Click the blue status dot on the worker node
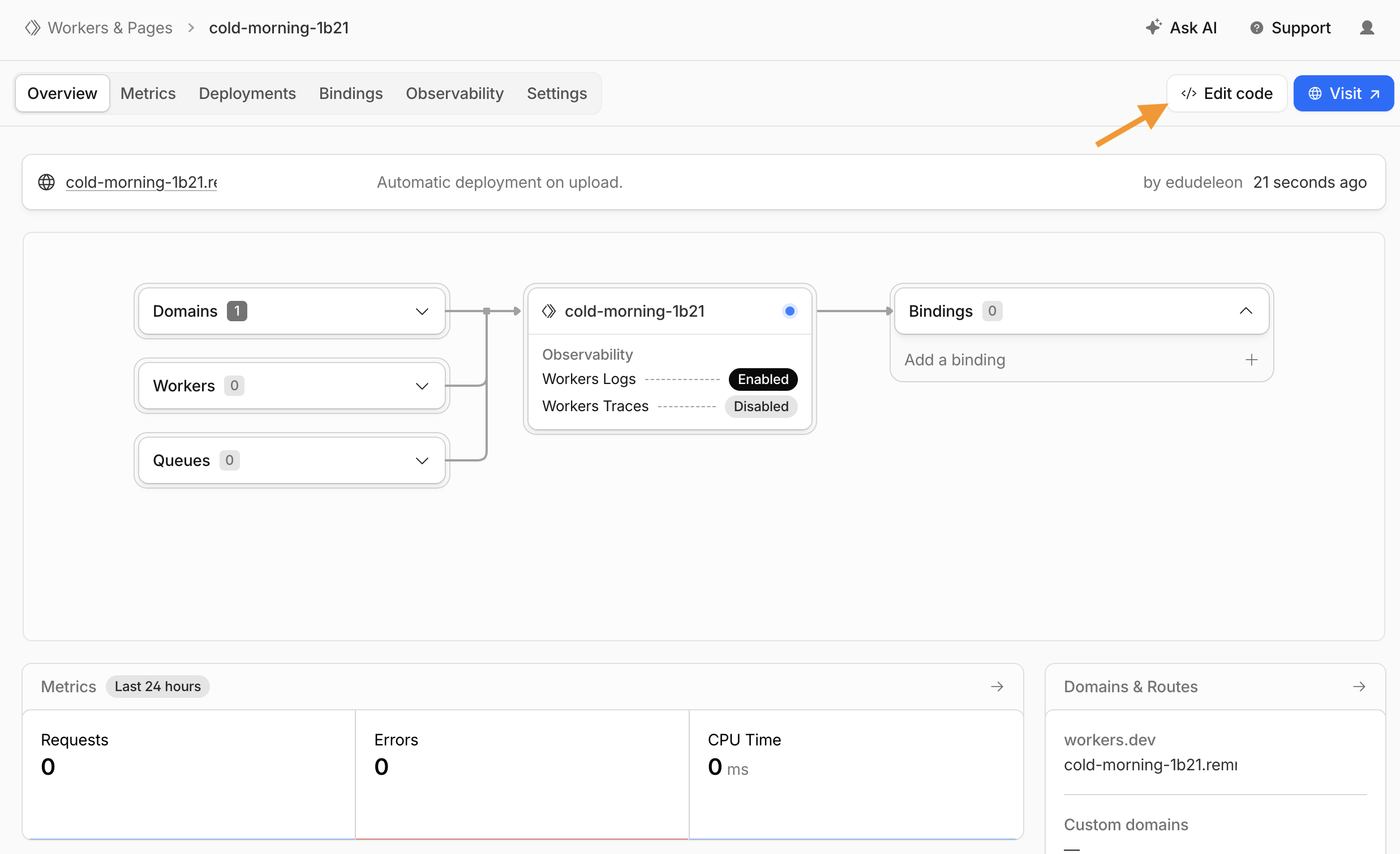Screen dimensions: 1400x854 (x=789, y=311)
